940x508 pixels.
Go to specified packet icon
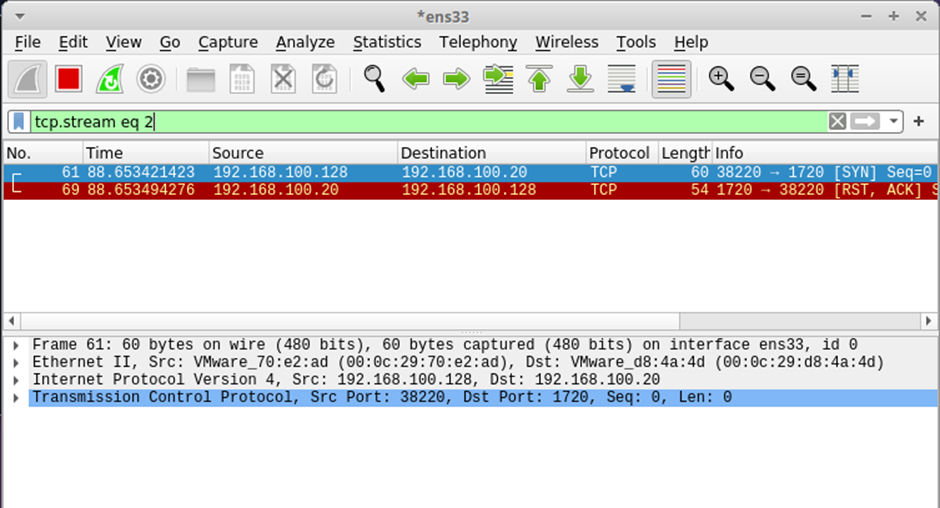click(498, 79)
